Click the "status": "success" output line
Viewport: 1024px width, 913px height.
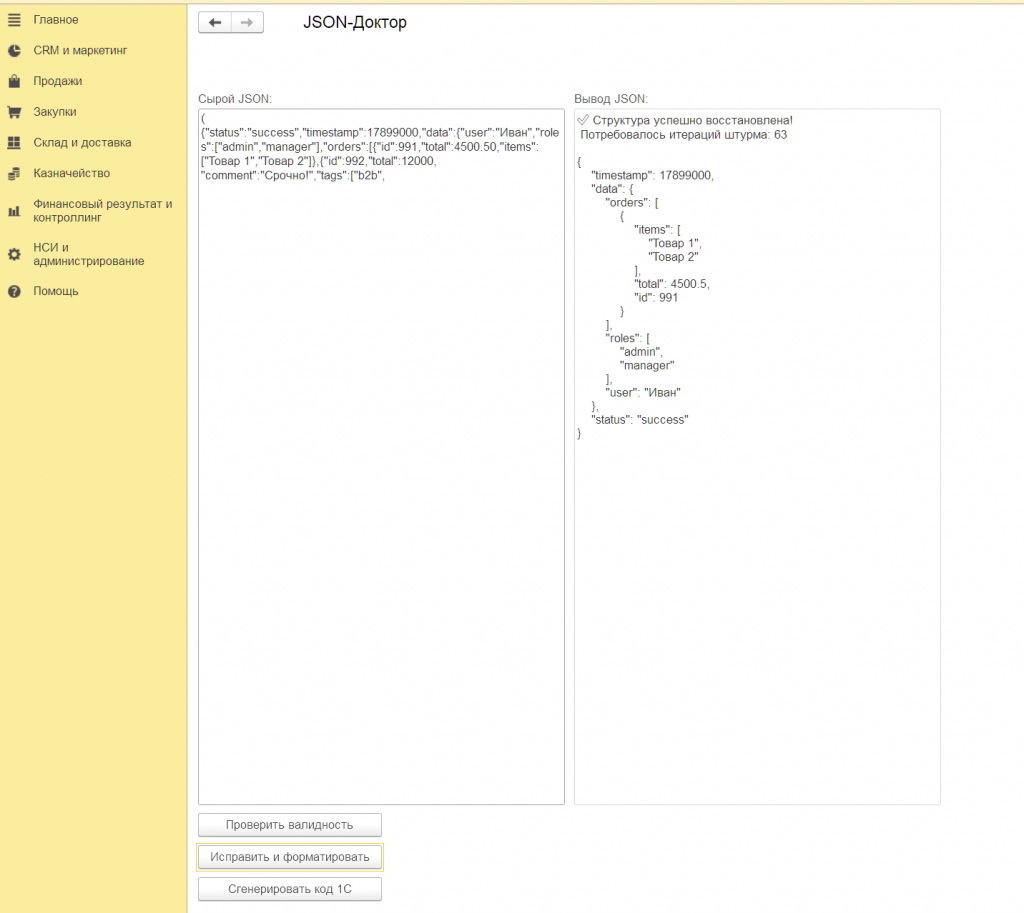click(639, 419)
